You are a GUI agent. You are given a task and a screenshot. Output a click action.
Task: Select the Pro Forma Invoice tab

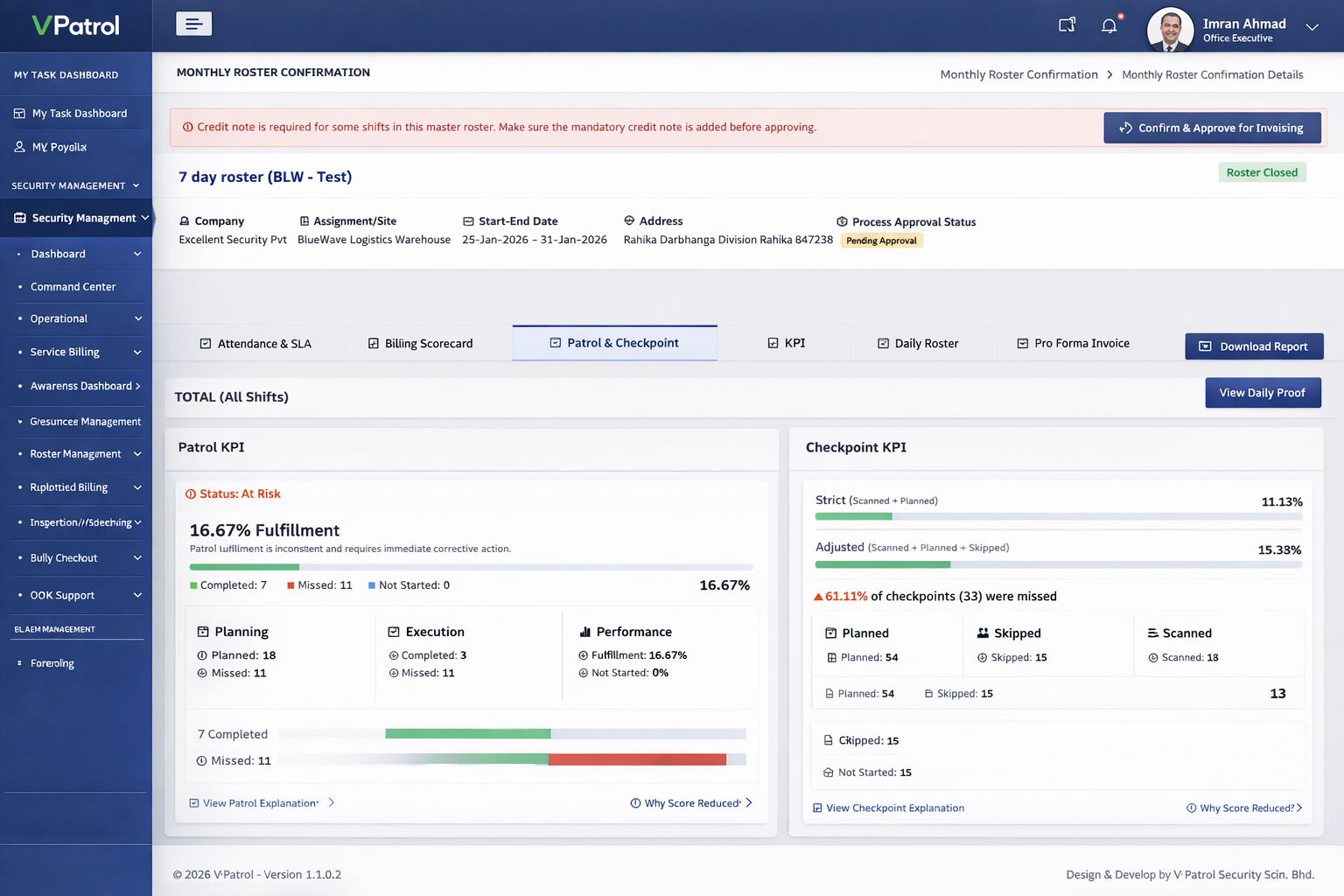(x=1073, y=343)
